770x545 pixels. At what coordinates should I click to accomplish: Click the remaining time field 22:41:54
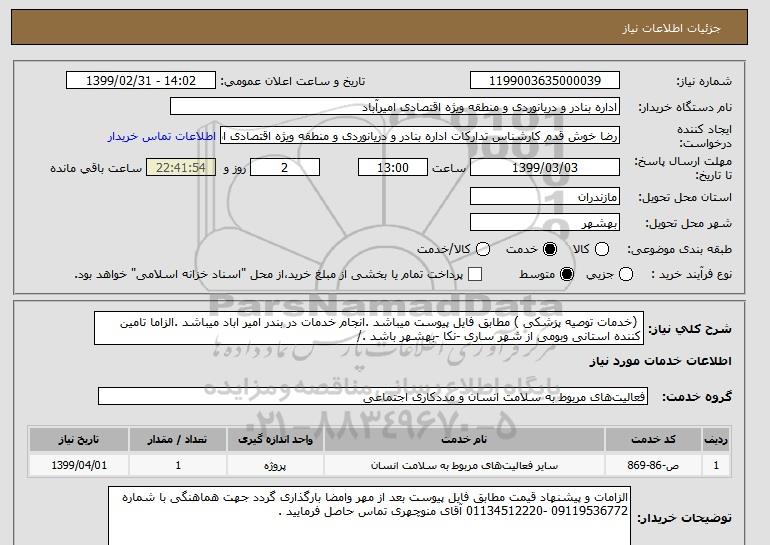point(181,167)
